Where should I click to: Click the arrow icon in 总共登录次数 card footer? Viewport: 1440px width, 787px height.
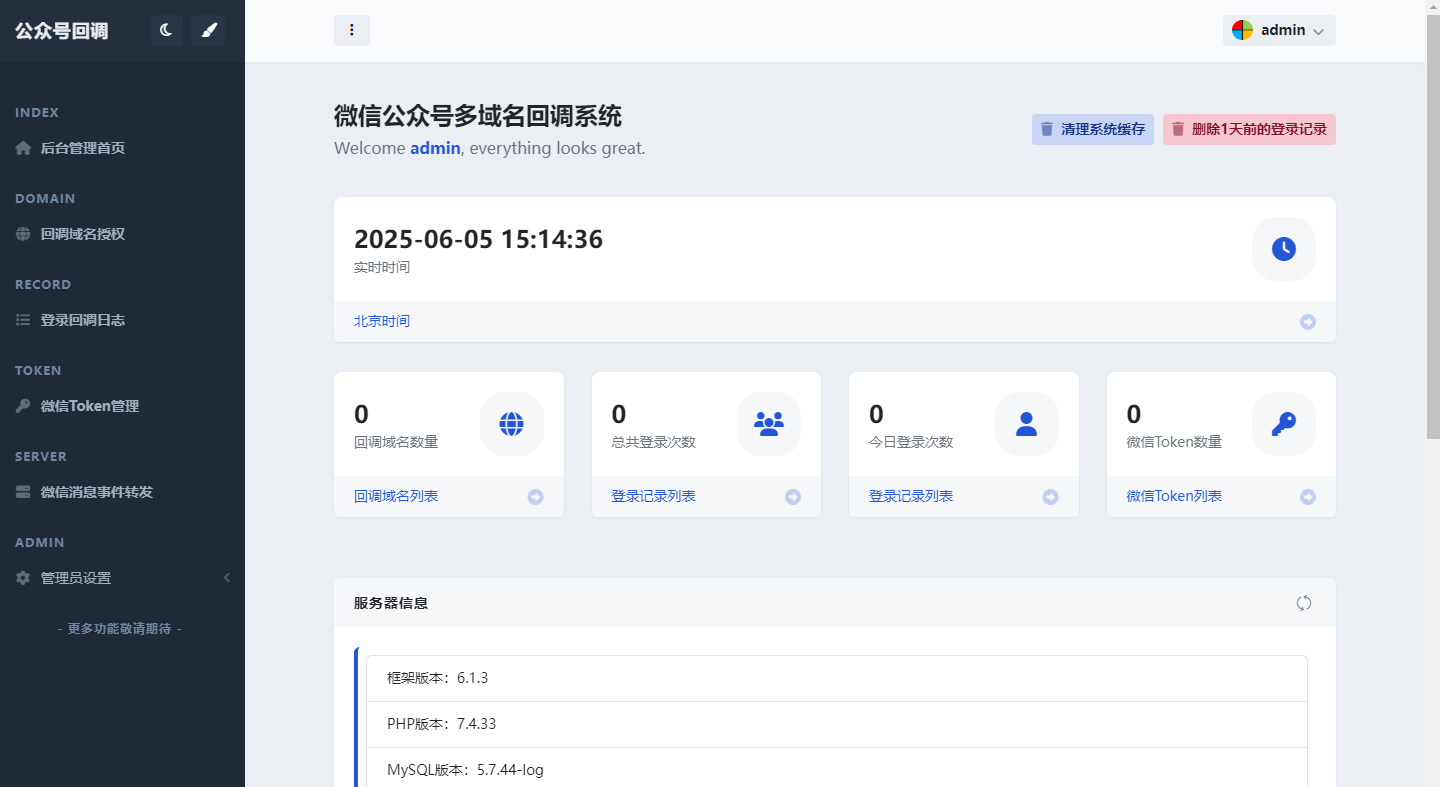tap(793, 497)
